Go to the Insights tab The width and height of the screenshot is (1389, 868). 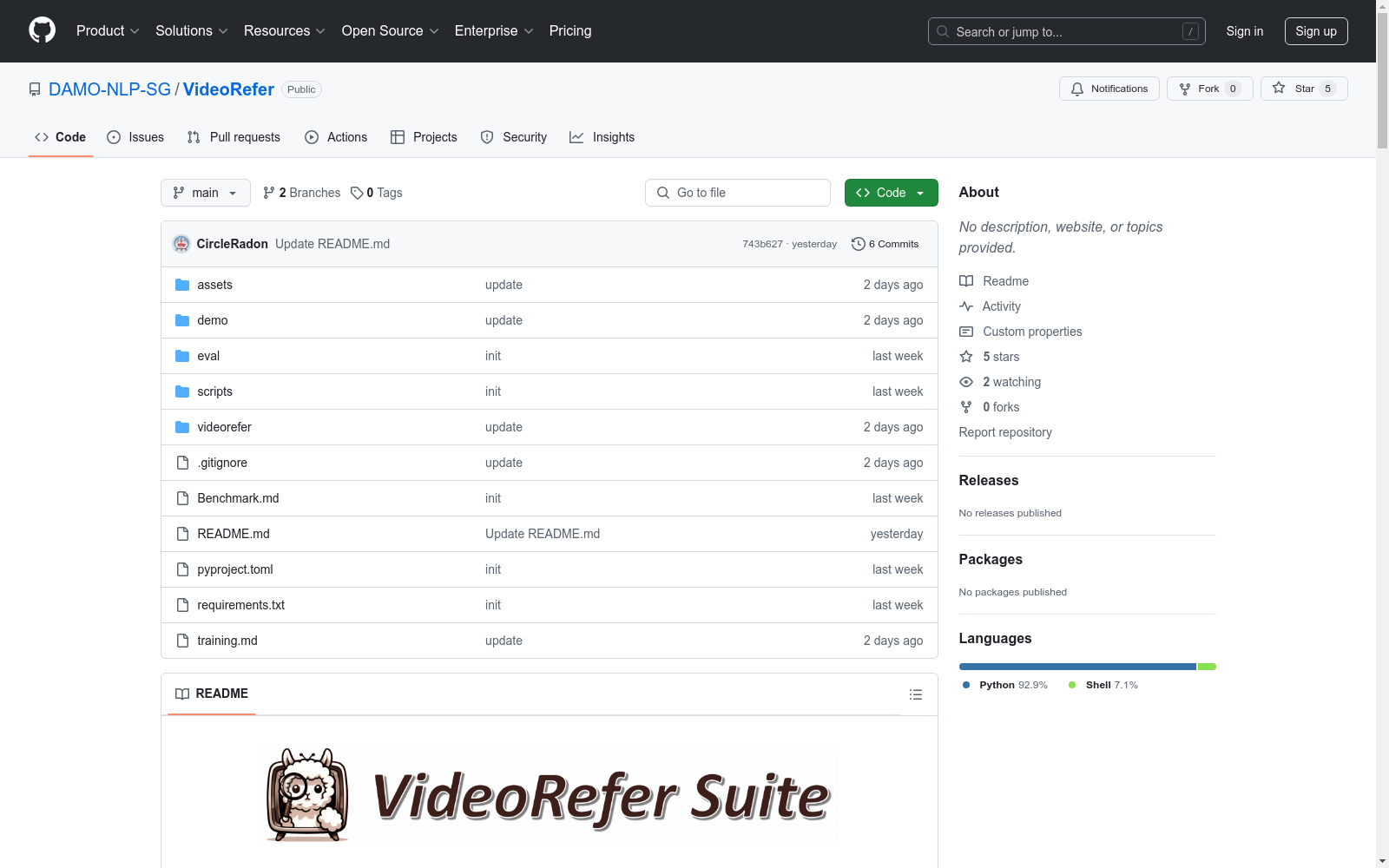pos(602,137)
